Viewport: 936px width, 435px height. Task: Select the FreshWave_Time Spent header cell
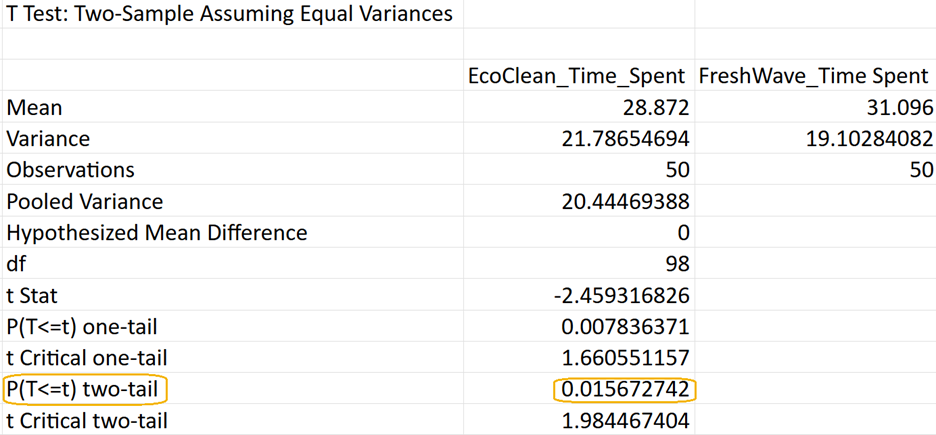click(x=815, y=76)
